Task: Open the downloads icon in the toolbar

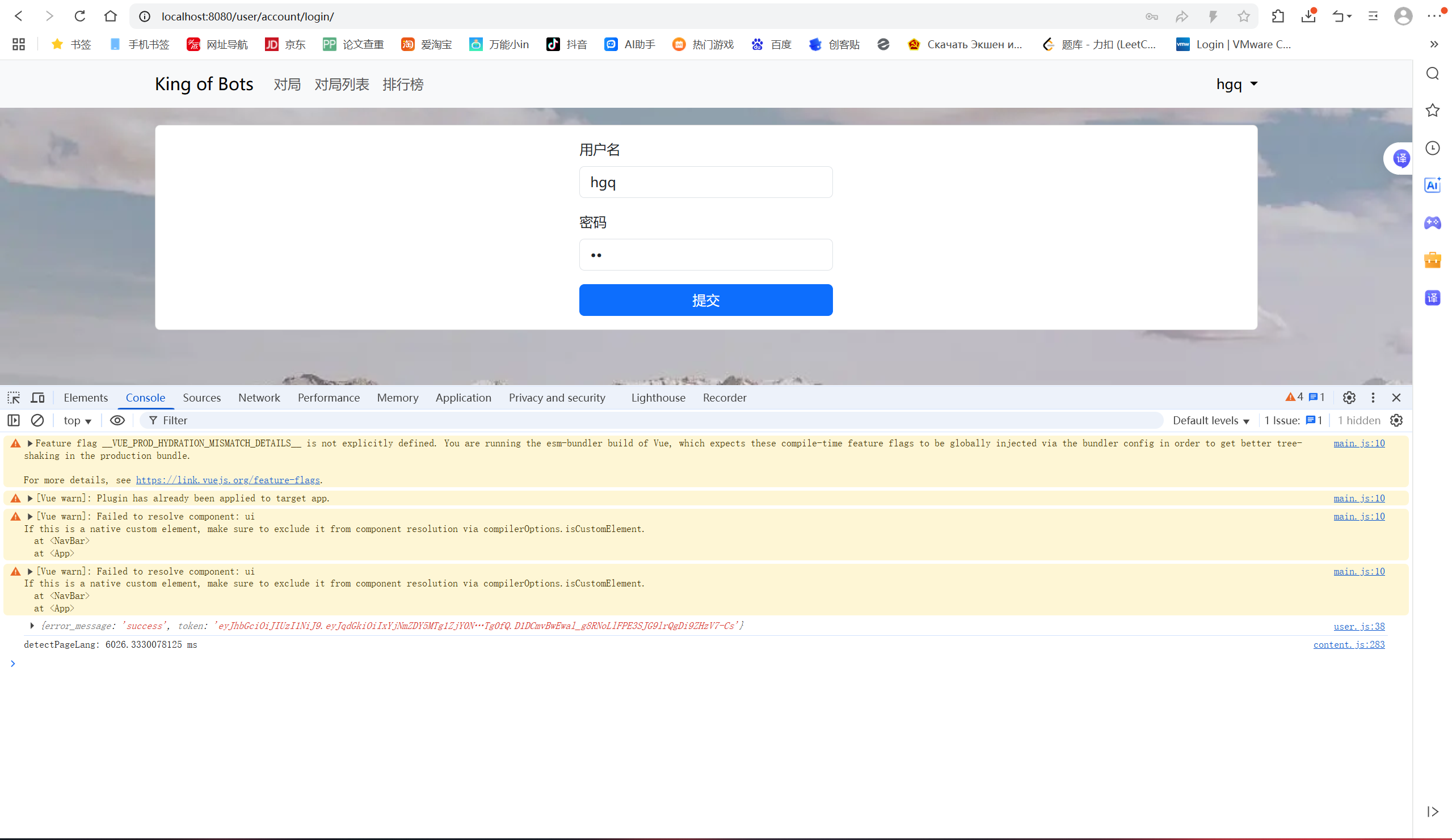Action: 1308,16
